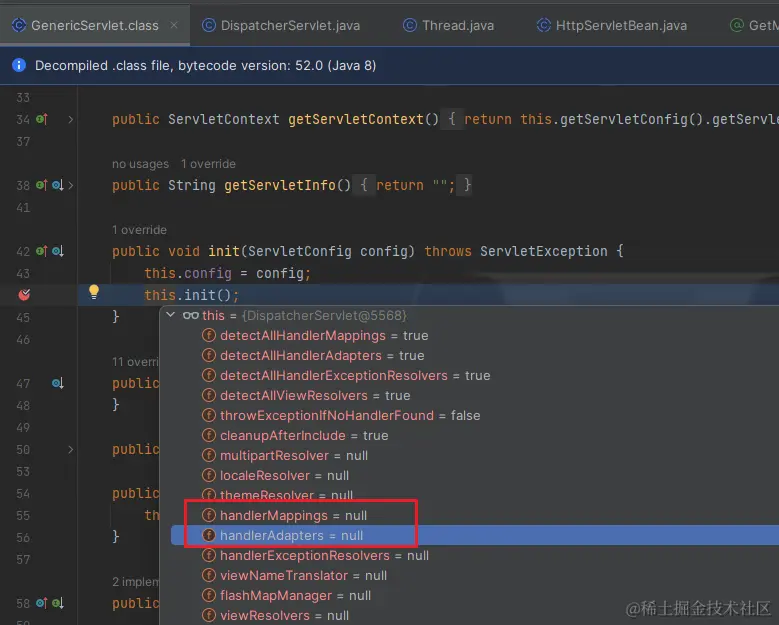Select the cleanupAfterInclude field row

pyautogui.click(x=474, y=436)
